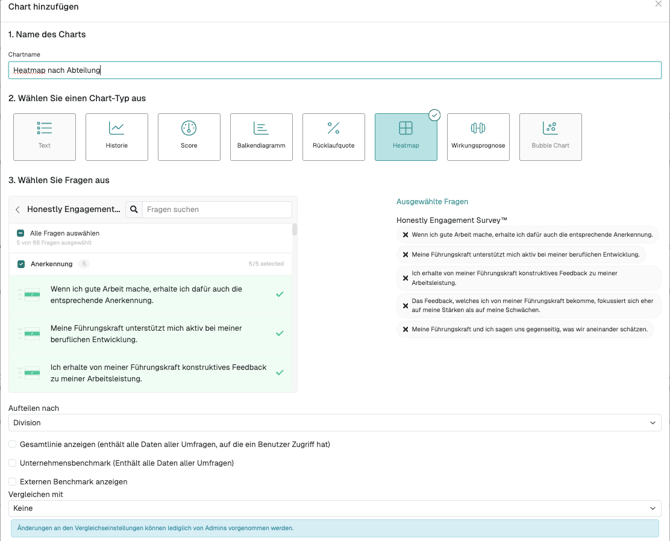Select the Wirkungsprognose chart type
The image size is (670, 541).
click(478, 136)
